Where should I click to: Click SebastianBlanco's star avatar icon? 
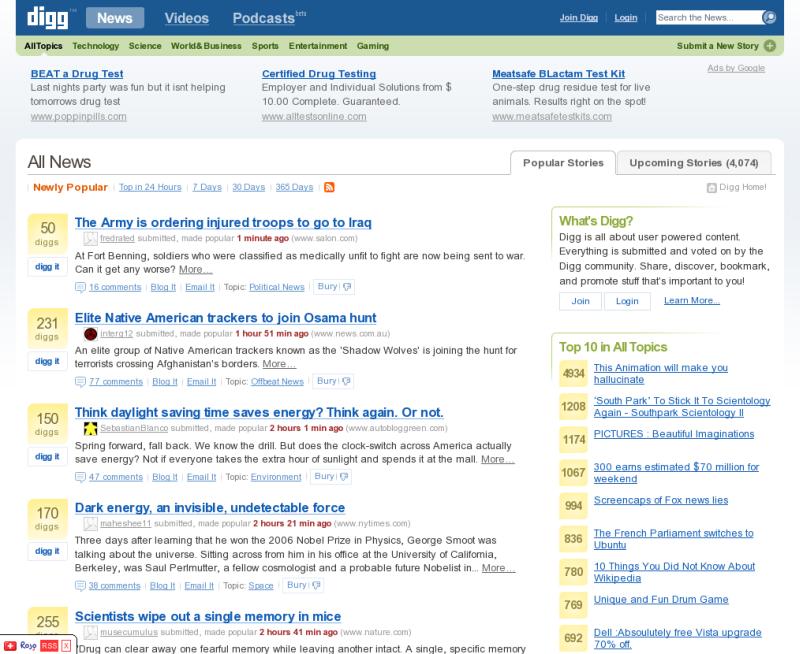tap(90, 429)
